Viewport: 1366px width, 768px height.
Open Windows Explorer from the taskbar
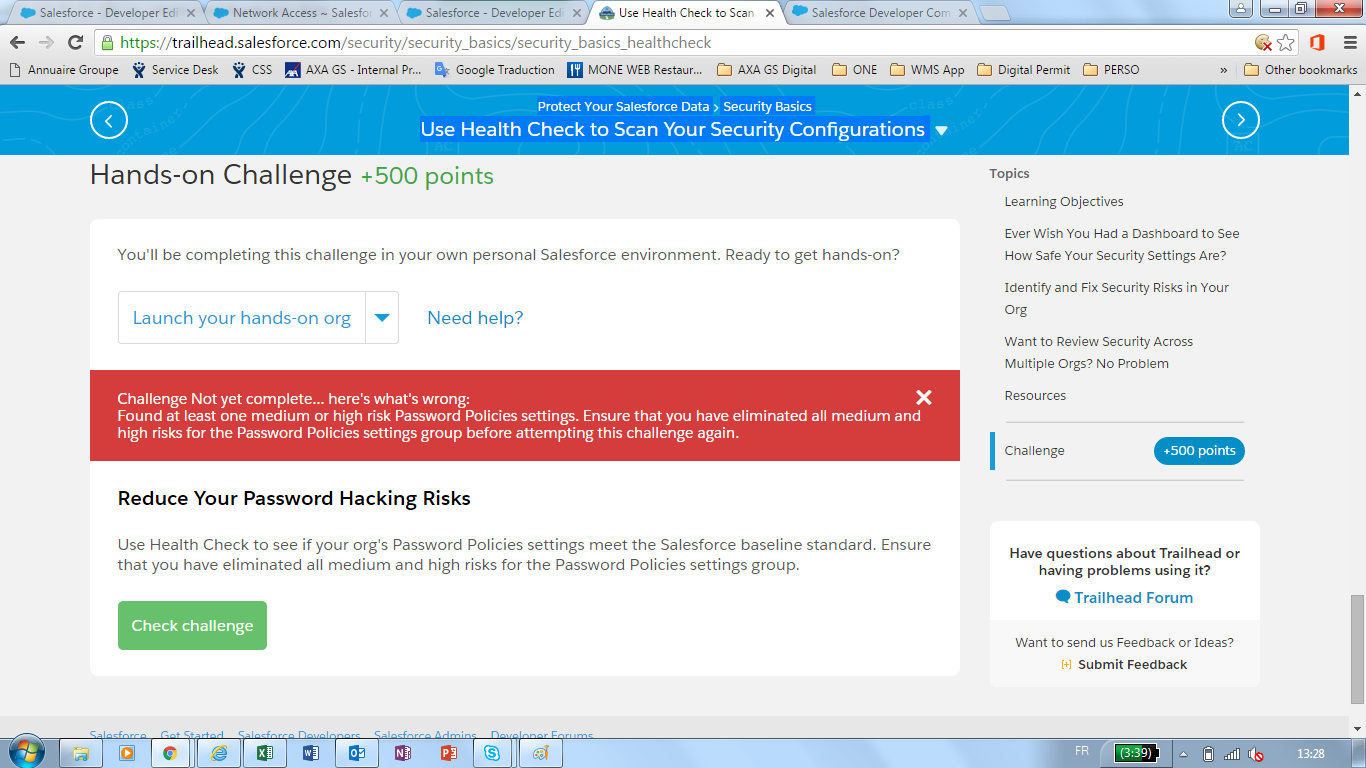click(x=81, y=753)
